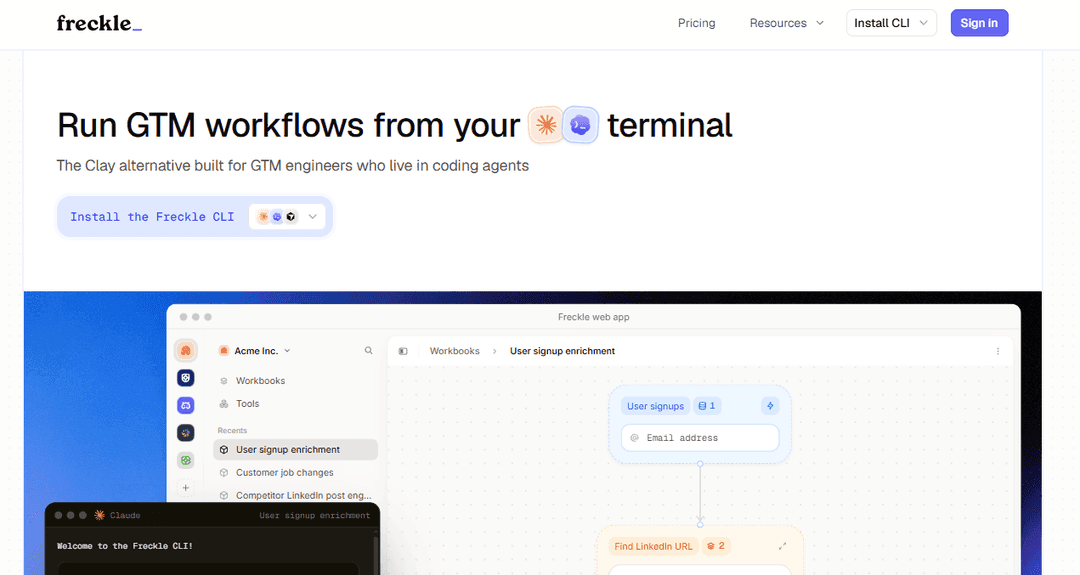Click the "Freckle web app" window title
The height and width of the screenshot is (575, 1080).
click(594, 317)
